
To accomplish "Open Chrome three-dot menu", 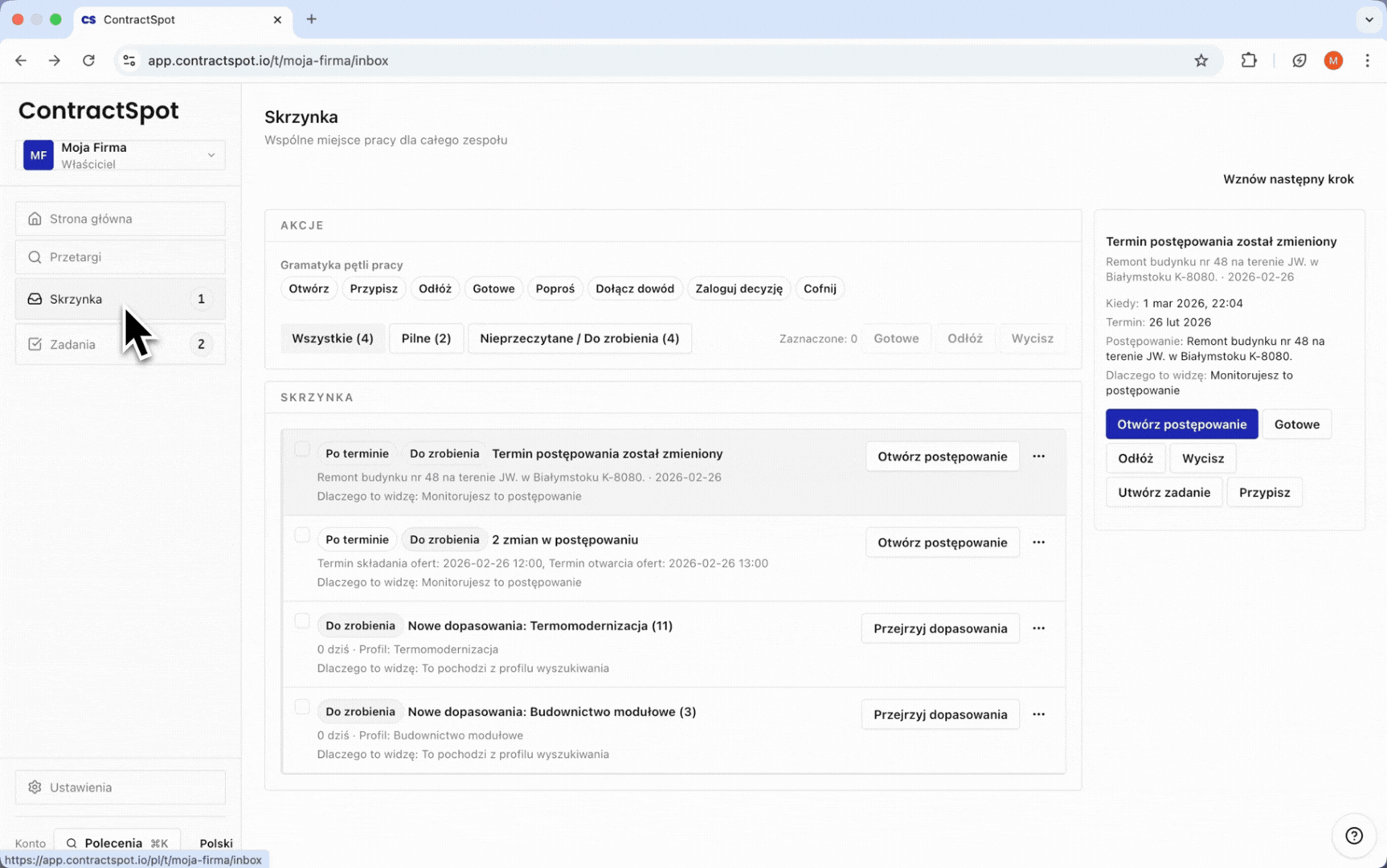I will [x=1367, y=60].
